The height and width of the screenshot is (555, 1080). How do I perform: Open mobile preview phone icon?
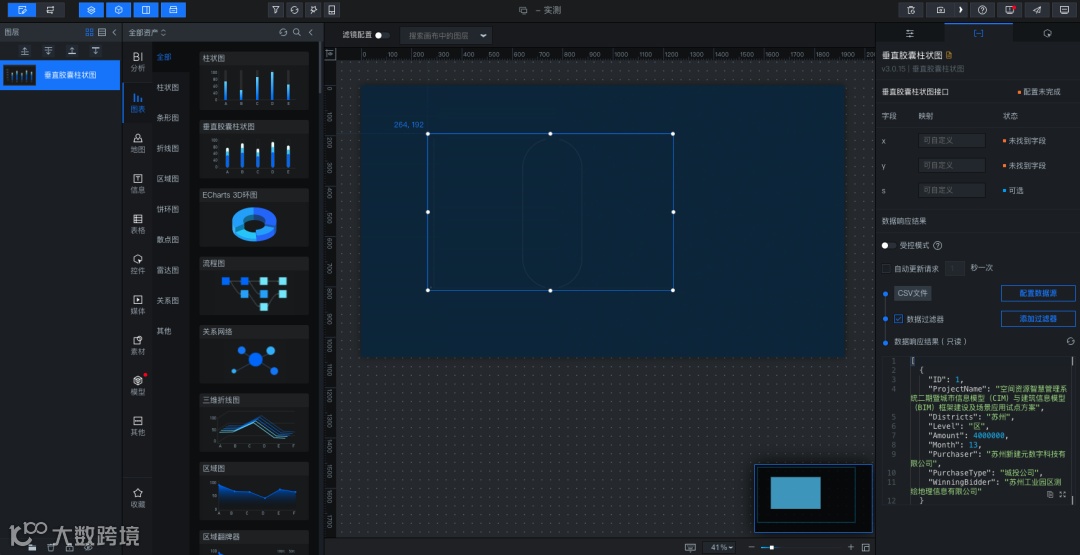click(x=332, y=10)
